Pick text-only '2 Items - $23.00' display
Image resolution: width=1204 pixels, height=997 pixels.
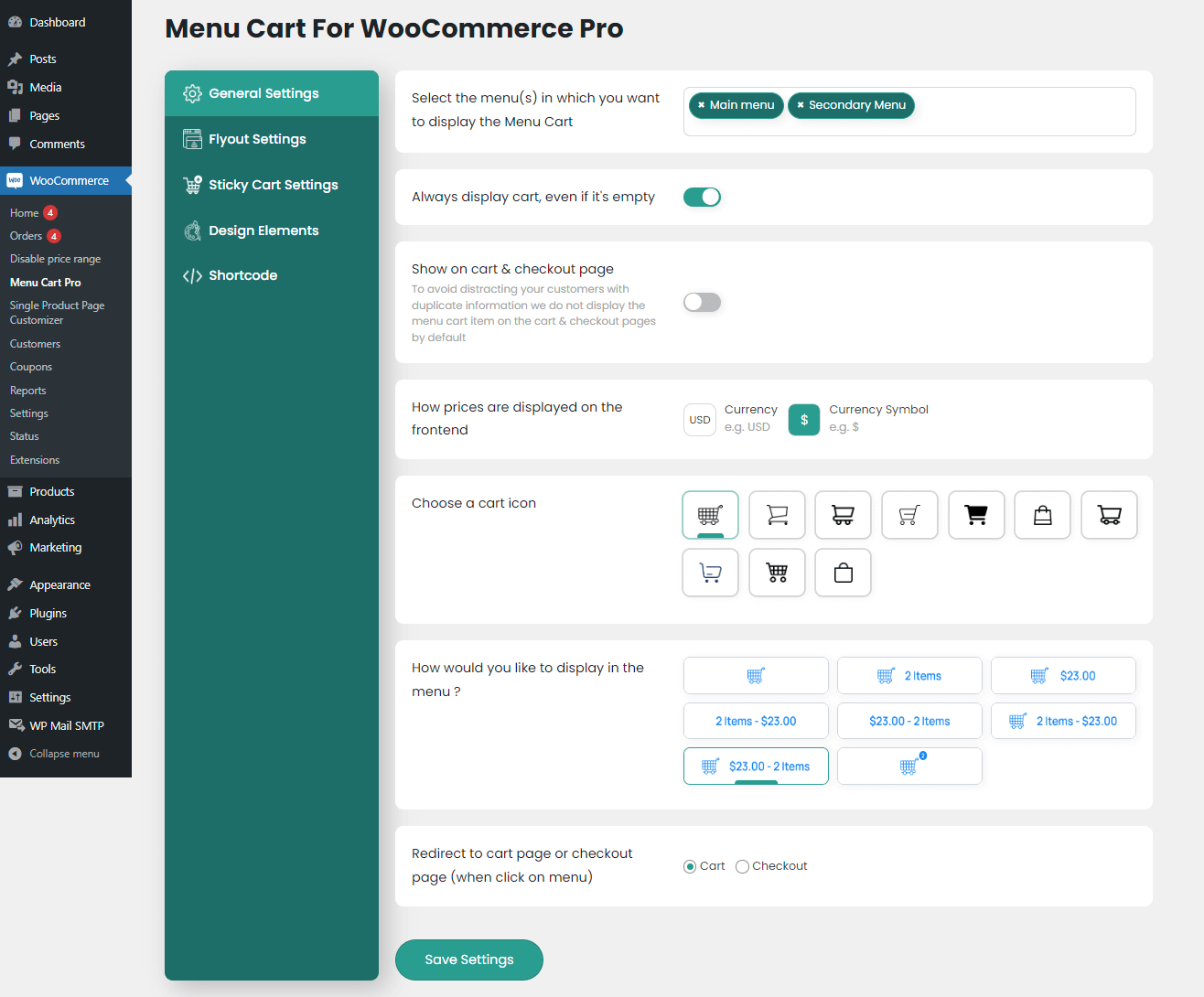coord(756,721)
